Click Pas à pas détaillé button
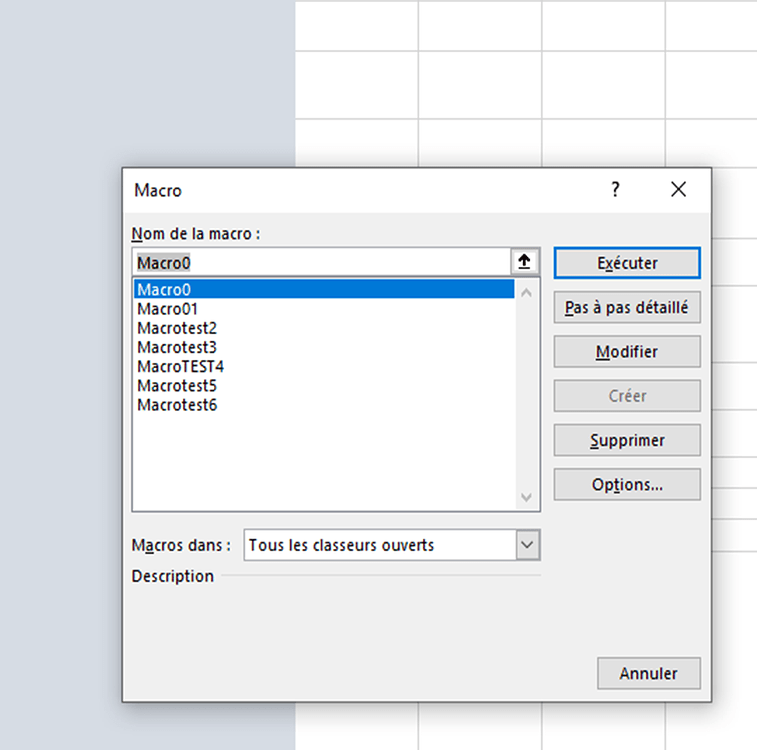Screen dimensions: 757x750 627,307
